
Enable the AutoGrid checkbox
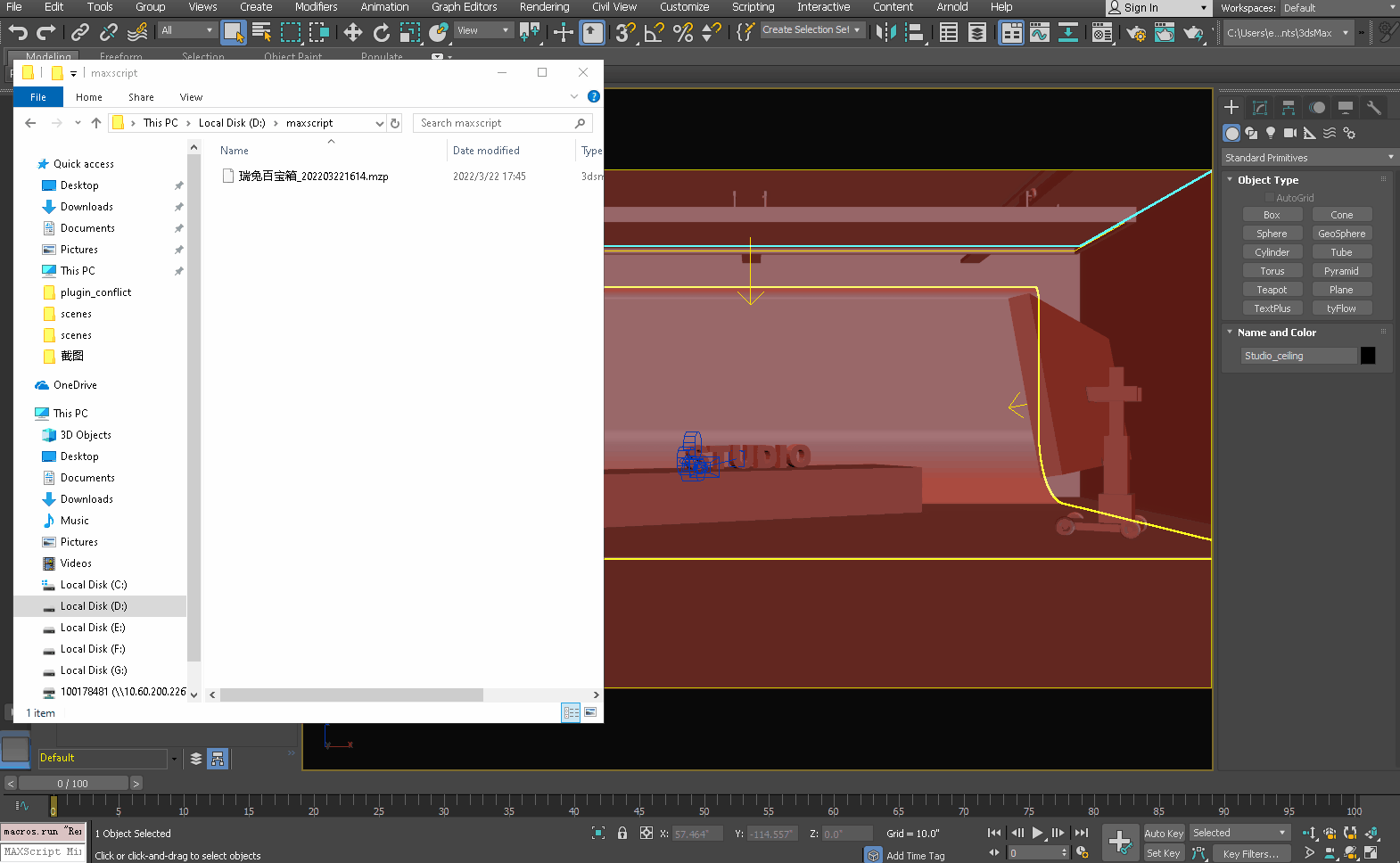click(x=1270, y=198)
